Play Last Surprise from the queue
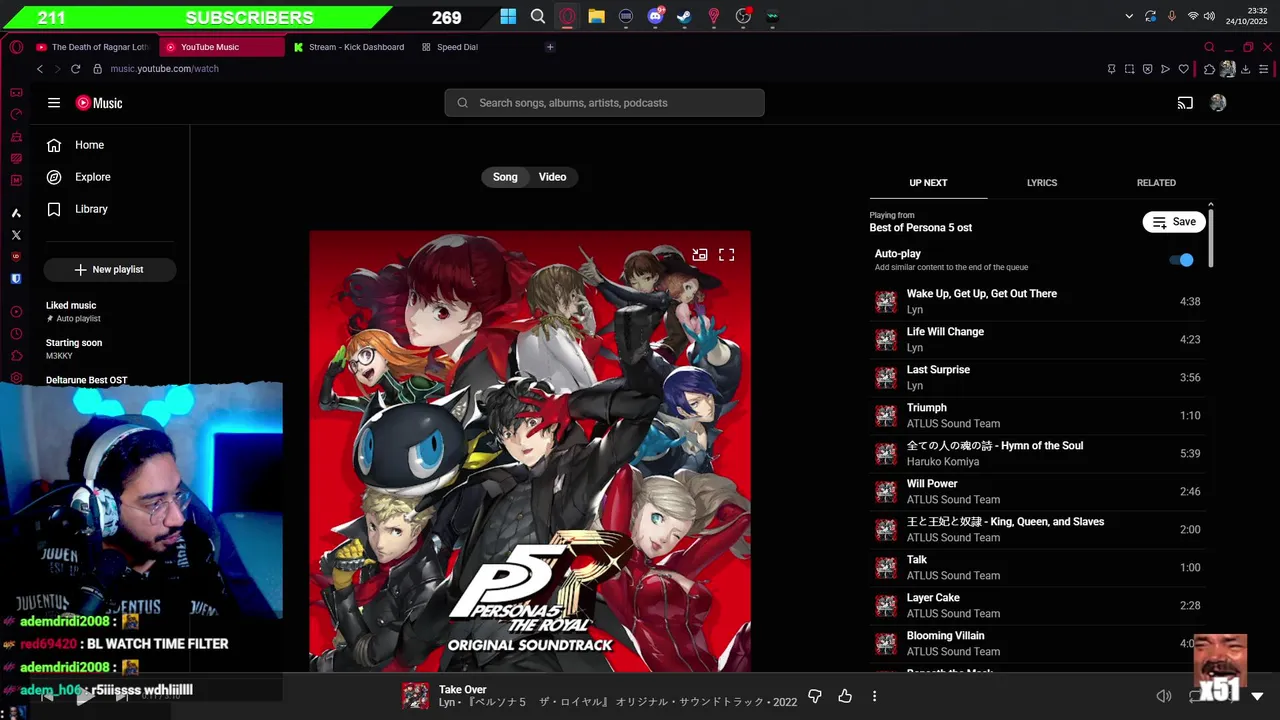The height and width of the screenshot is (720, 1280). pos(1037,378)
